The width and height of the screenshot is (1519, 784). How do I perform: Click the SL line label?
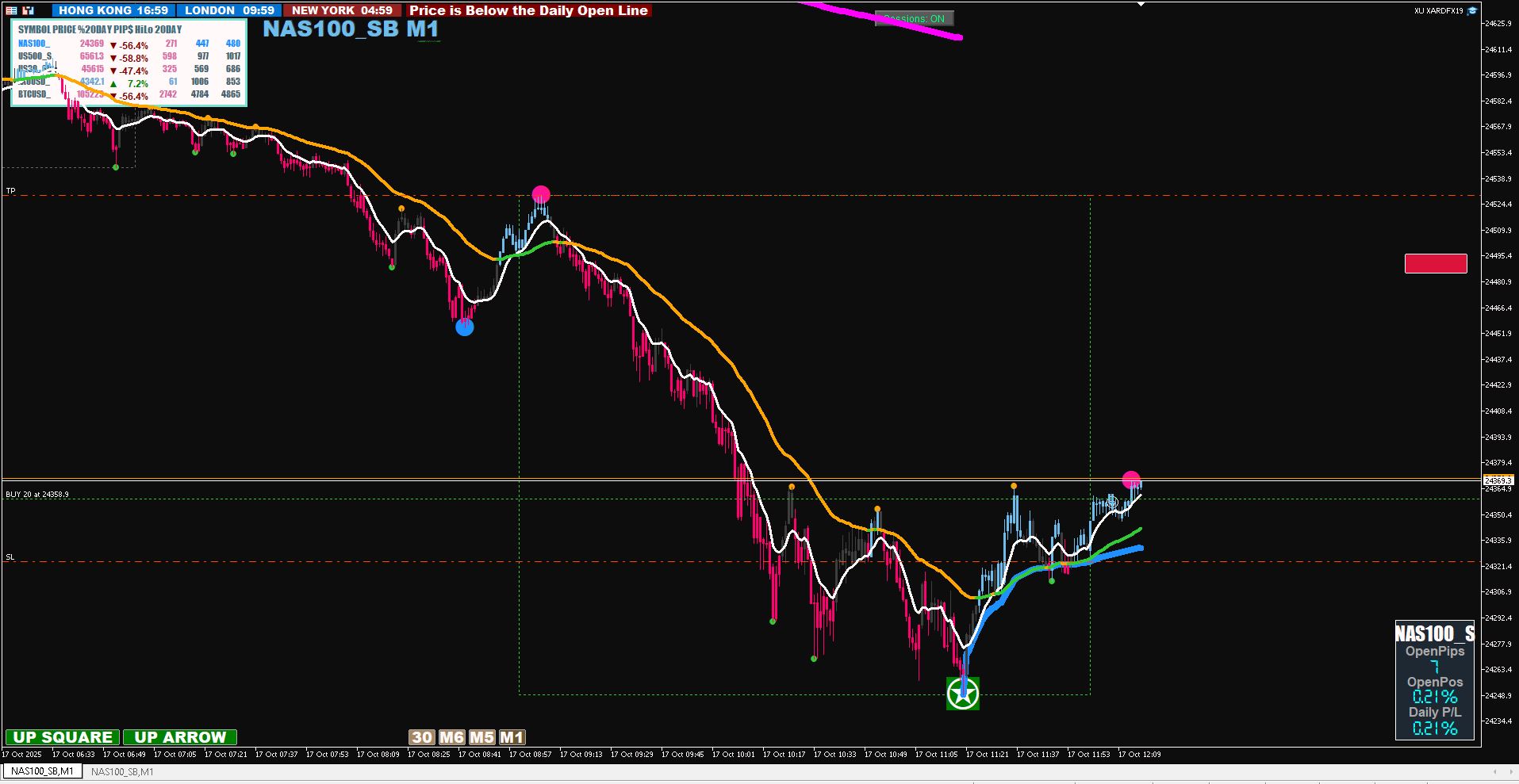10,557
